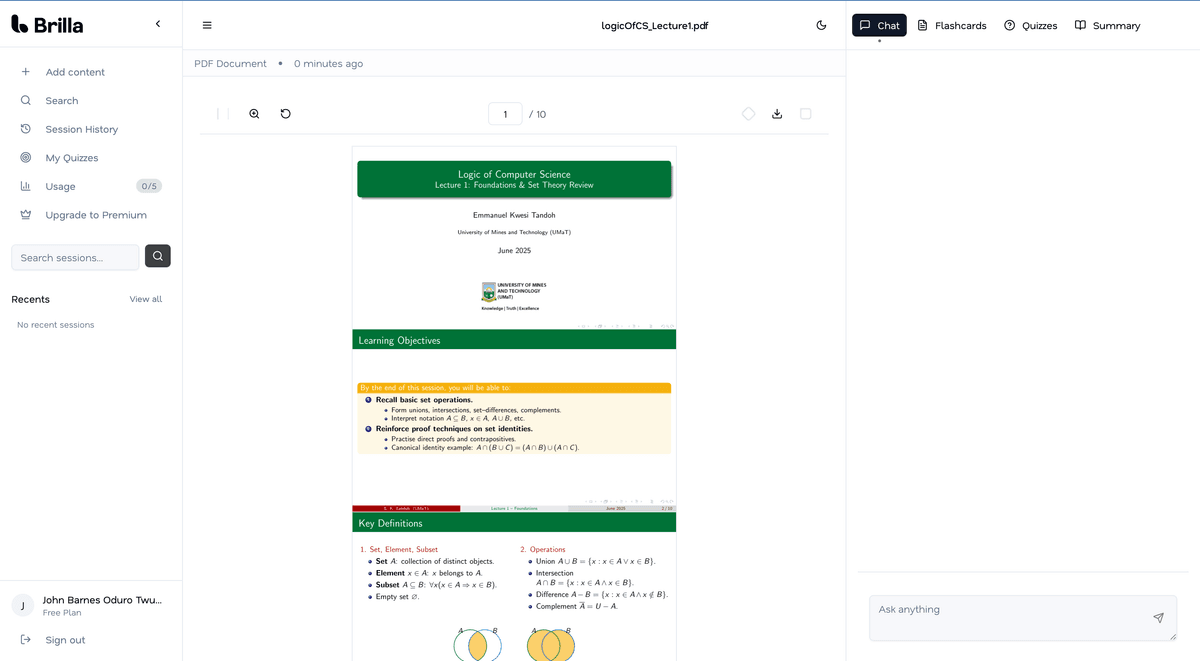Switch to the Chat tab
The height and width of the screenshot is (661, 1200).
click(879, 25)
